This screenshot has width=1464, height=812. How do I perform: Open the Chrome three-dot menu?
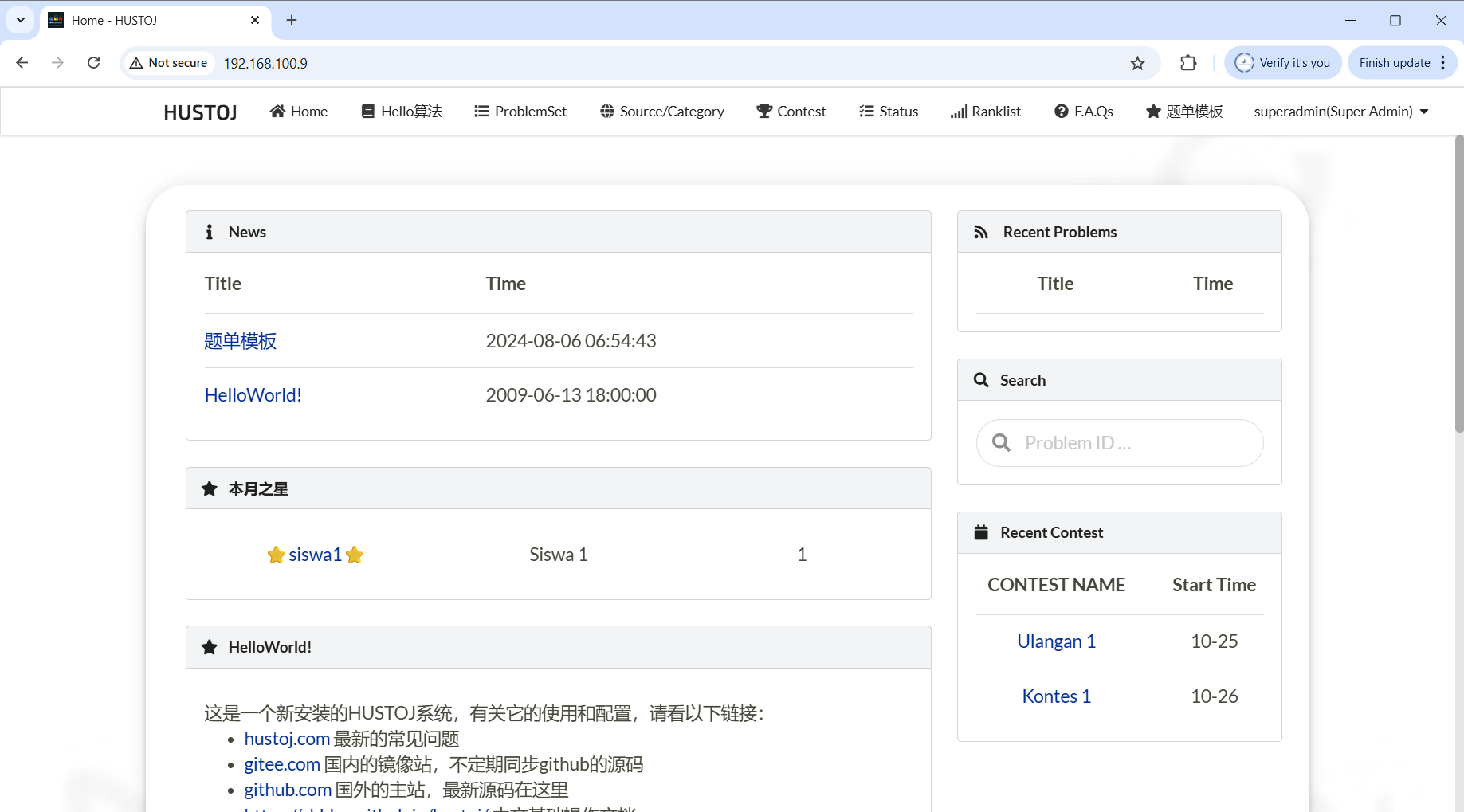pyautogui.click(x=1443, y=63)
